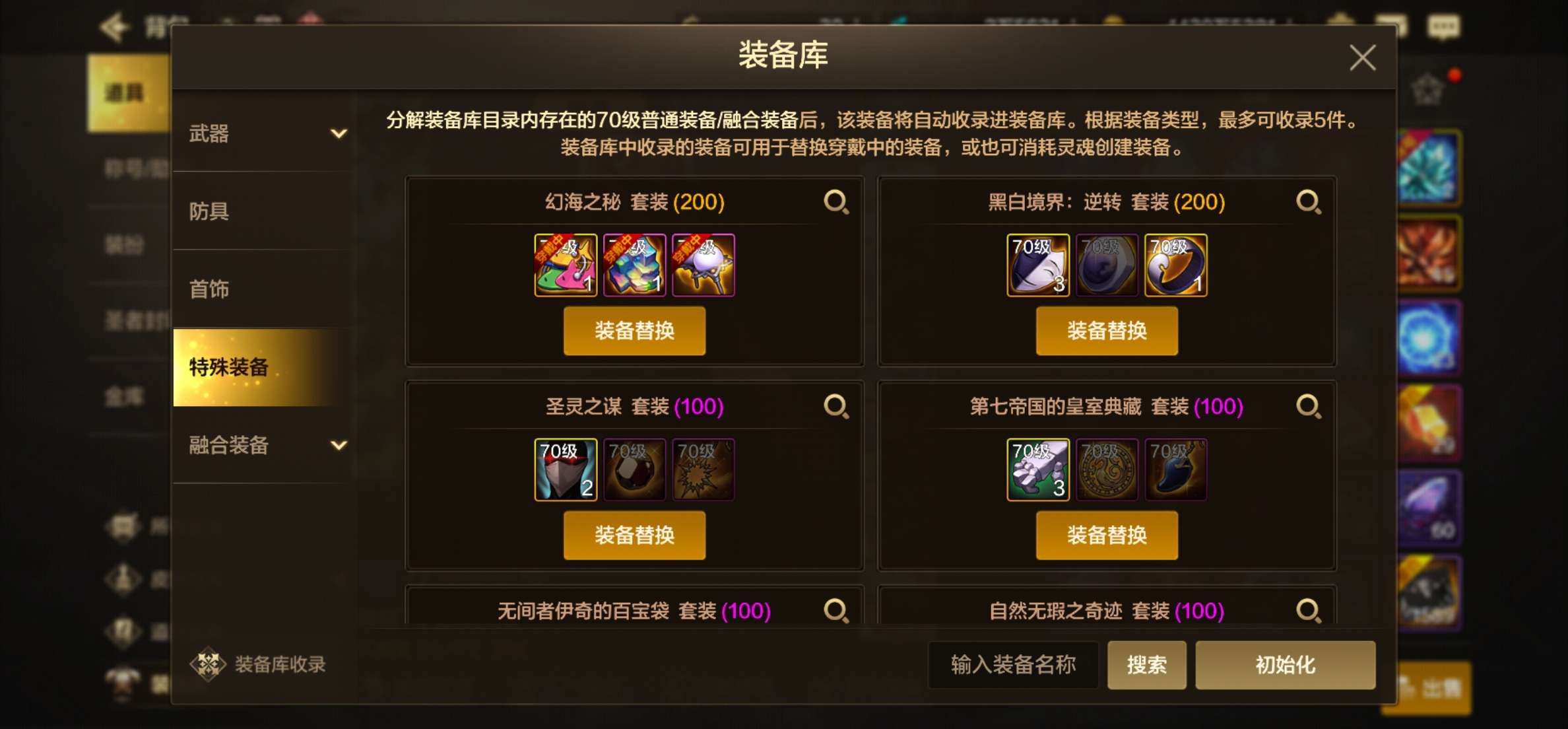The image size is (1568, 729).
Task: Close the 装备库 dialog
Action: point(1362,58)
